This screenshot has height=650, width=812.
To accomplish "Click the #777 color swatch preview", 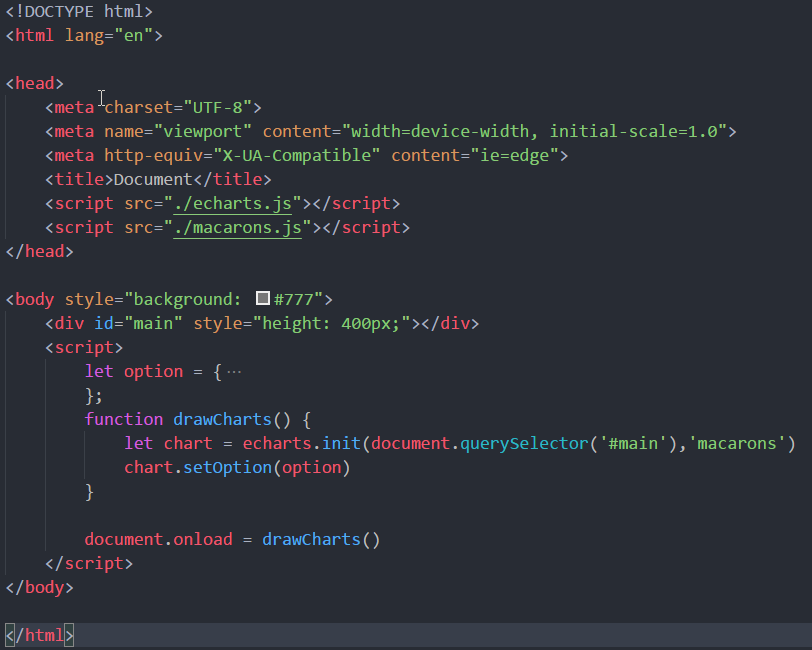I will 263,298.
